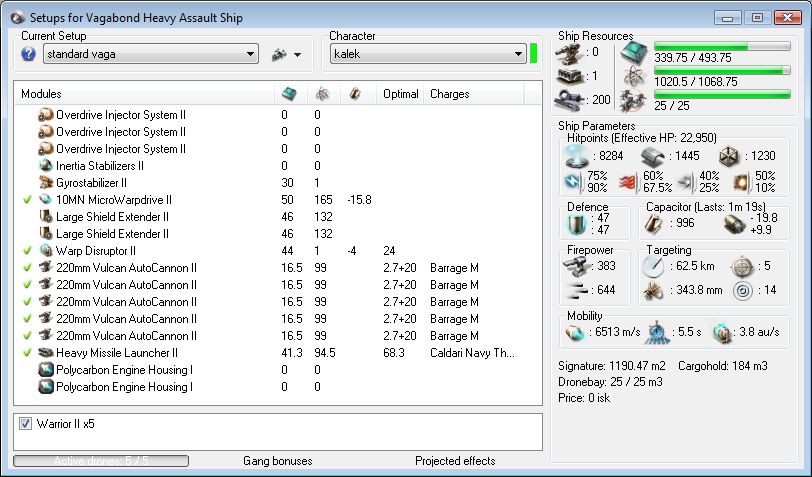
Task: Click the scan resolution icon showing 343.8 mm
Action: tap(654, 291)
